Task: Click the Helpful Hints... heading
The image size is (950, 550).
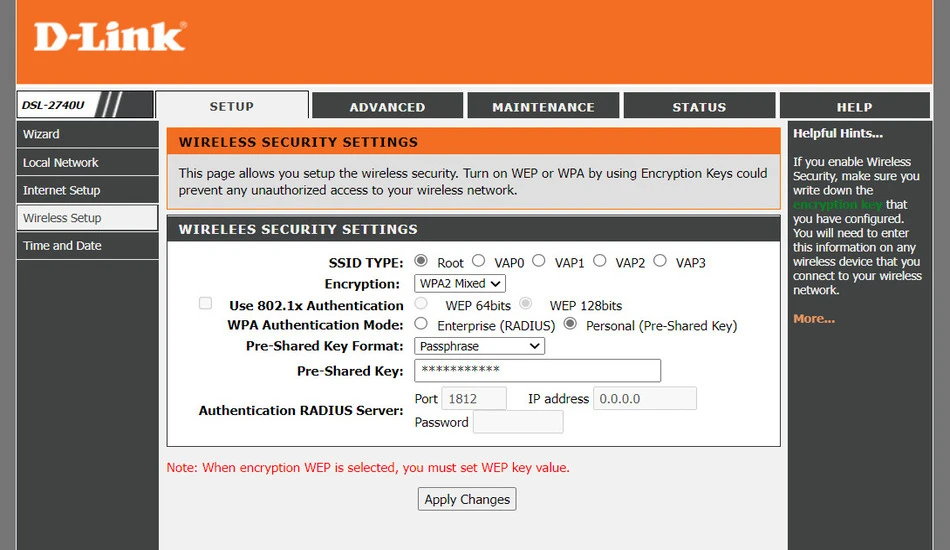Action: click(838, 133)
